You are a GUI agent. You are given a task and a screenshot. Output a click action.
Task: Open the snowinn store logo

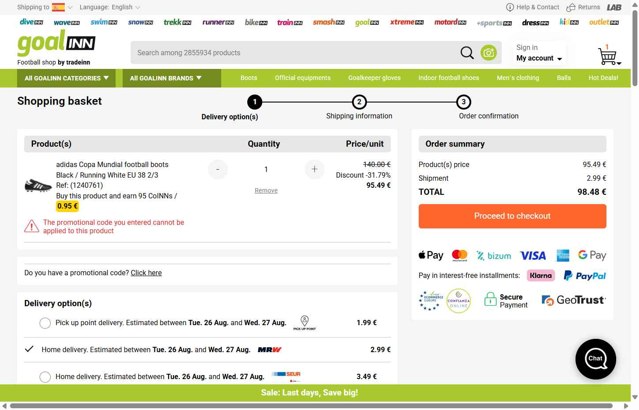coord(140,22)
